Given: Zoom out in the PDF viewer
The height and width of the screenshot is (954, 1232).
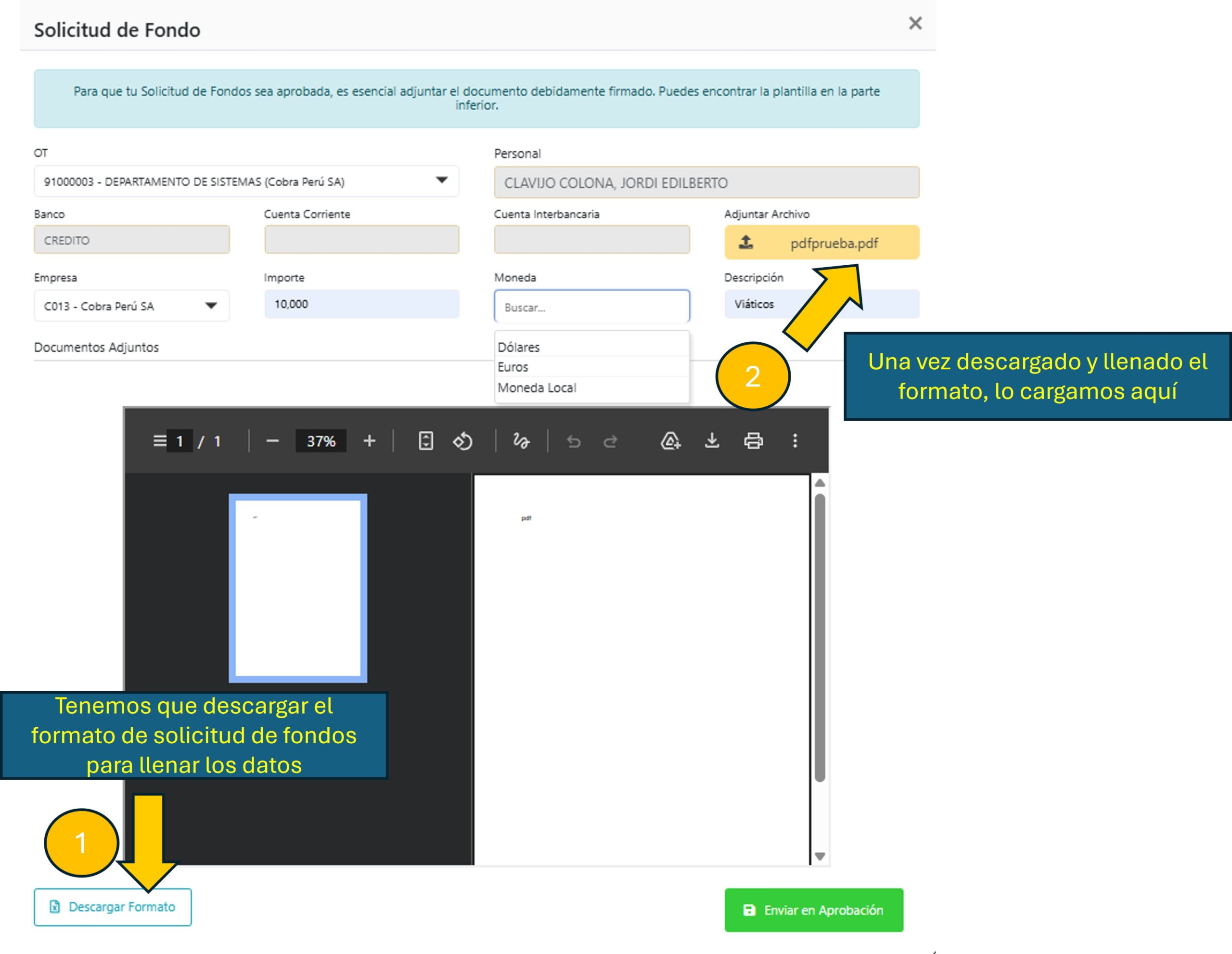Looking at the screenshot, I should click(x=272, y=440).
